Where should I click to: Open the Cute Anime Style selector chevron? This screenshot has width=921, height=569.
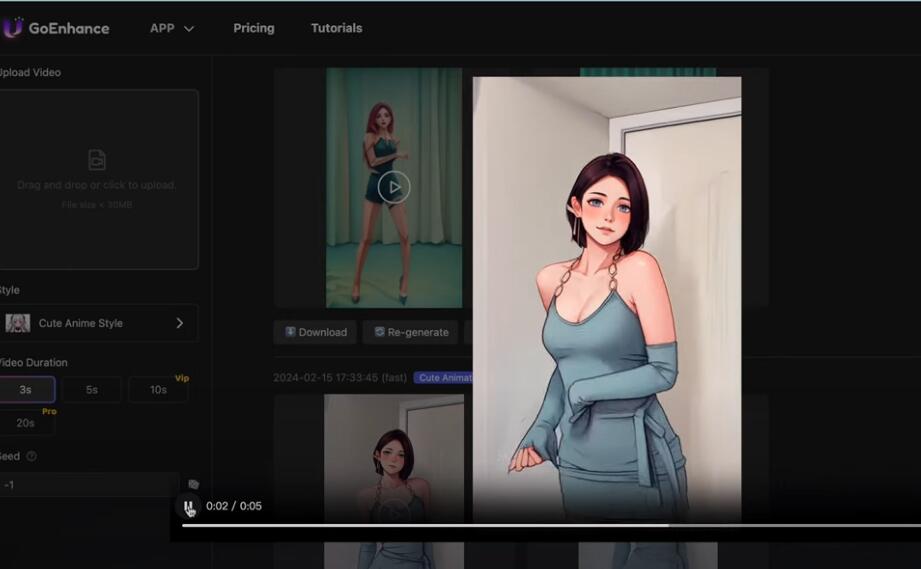[x=180, y=323]
